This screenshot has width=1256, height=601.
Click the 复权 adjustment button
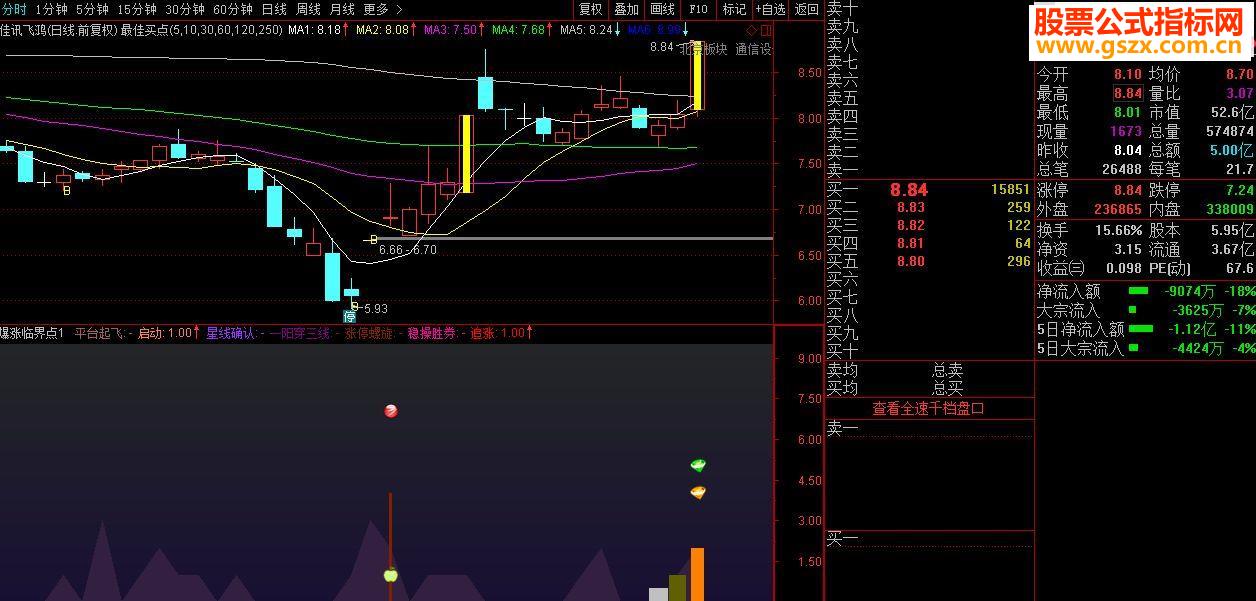tap(591, 9)
